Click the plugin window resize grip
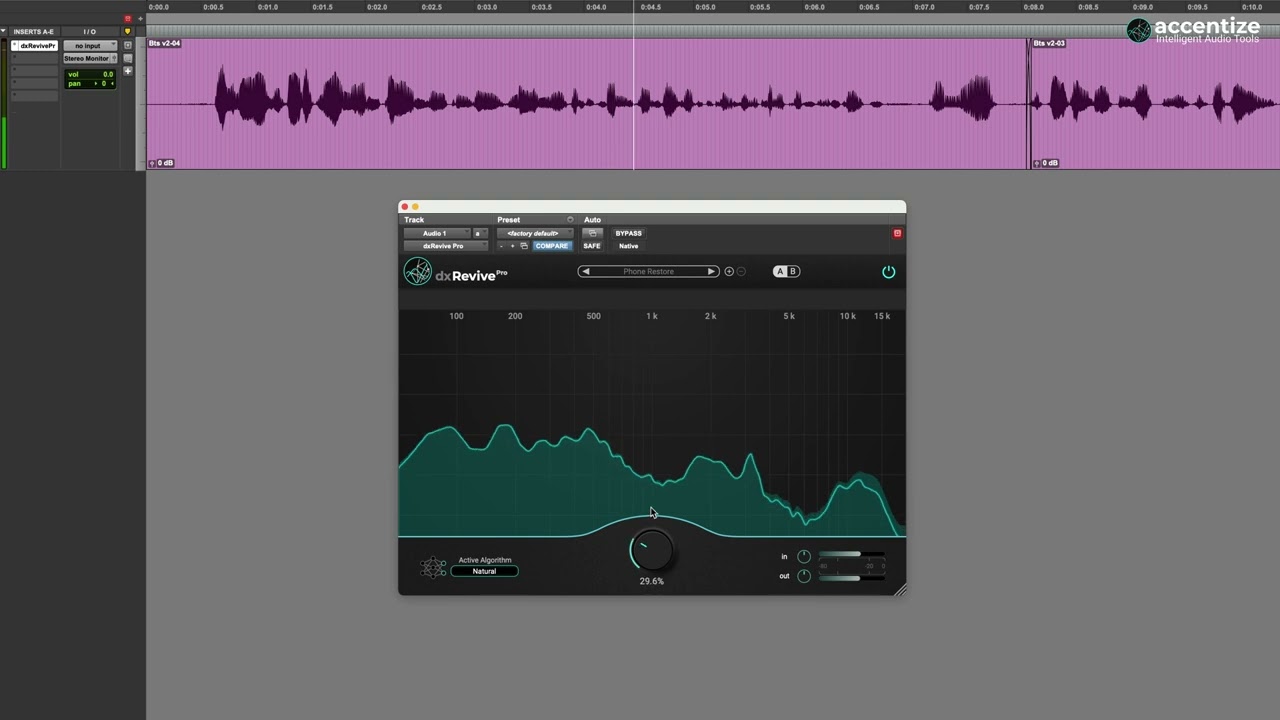 click(x=900, y=590)
